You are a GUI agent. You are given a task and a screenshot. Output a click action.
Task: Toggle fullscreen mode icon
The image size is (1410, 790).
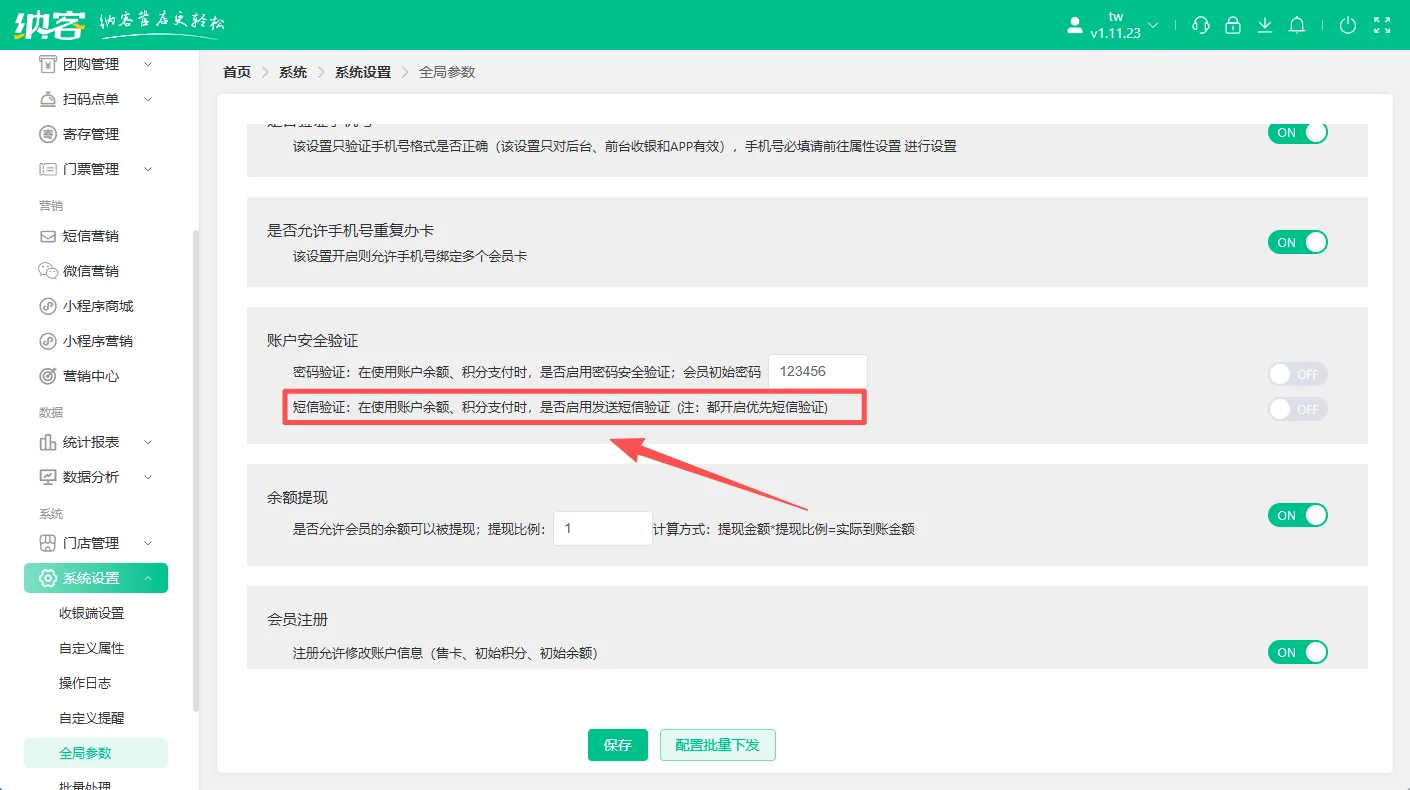pos(1382,25)
